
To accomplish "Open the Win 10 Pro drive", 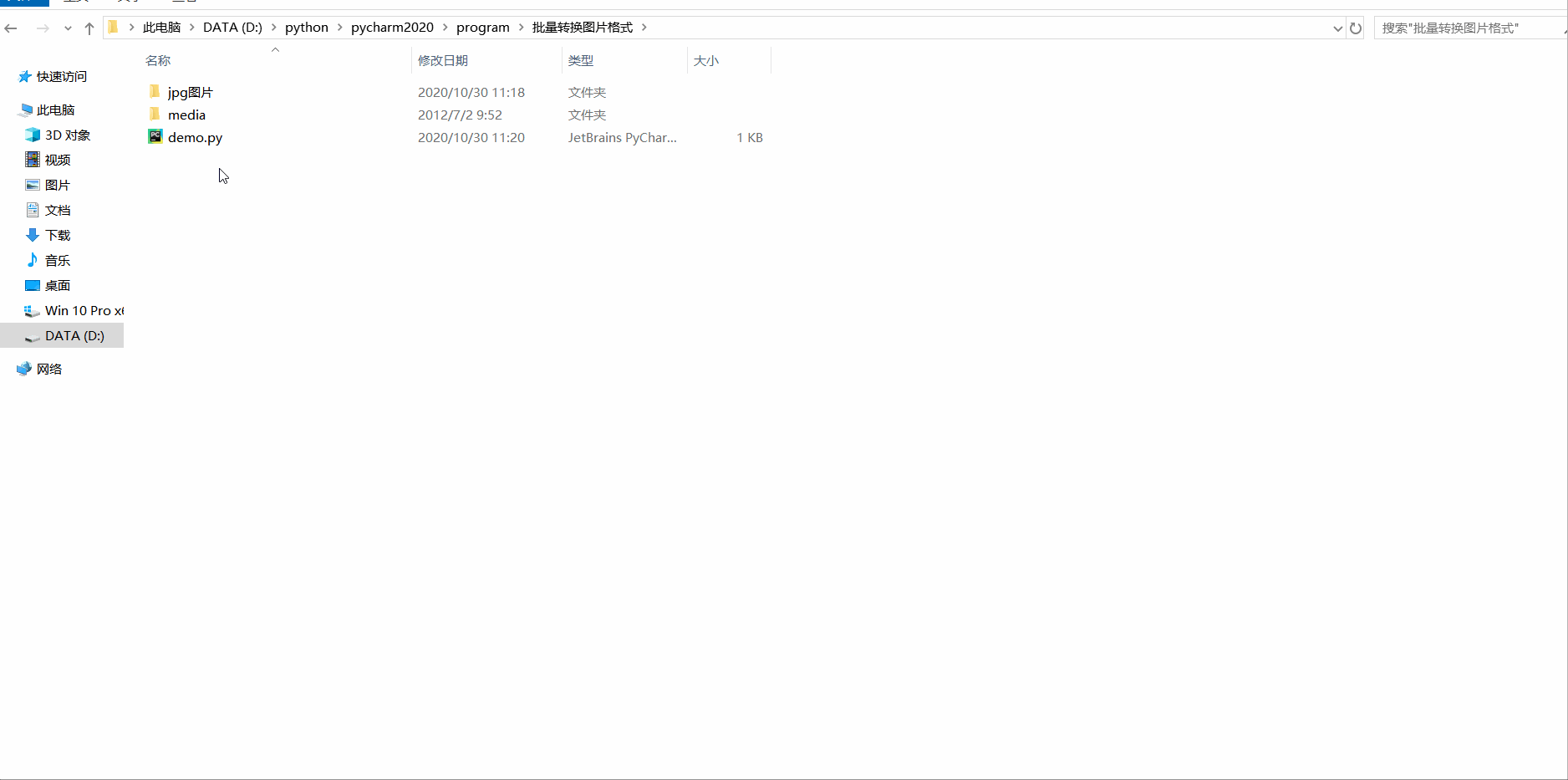I will click(84, 310).
